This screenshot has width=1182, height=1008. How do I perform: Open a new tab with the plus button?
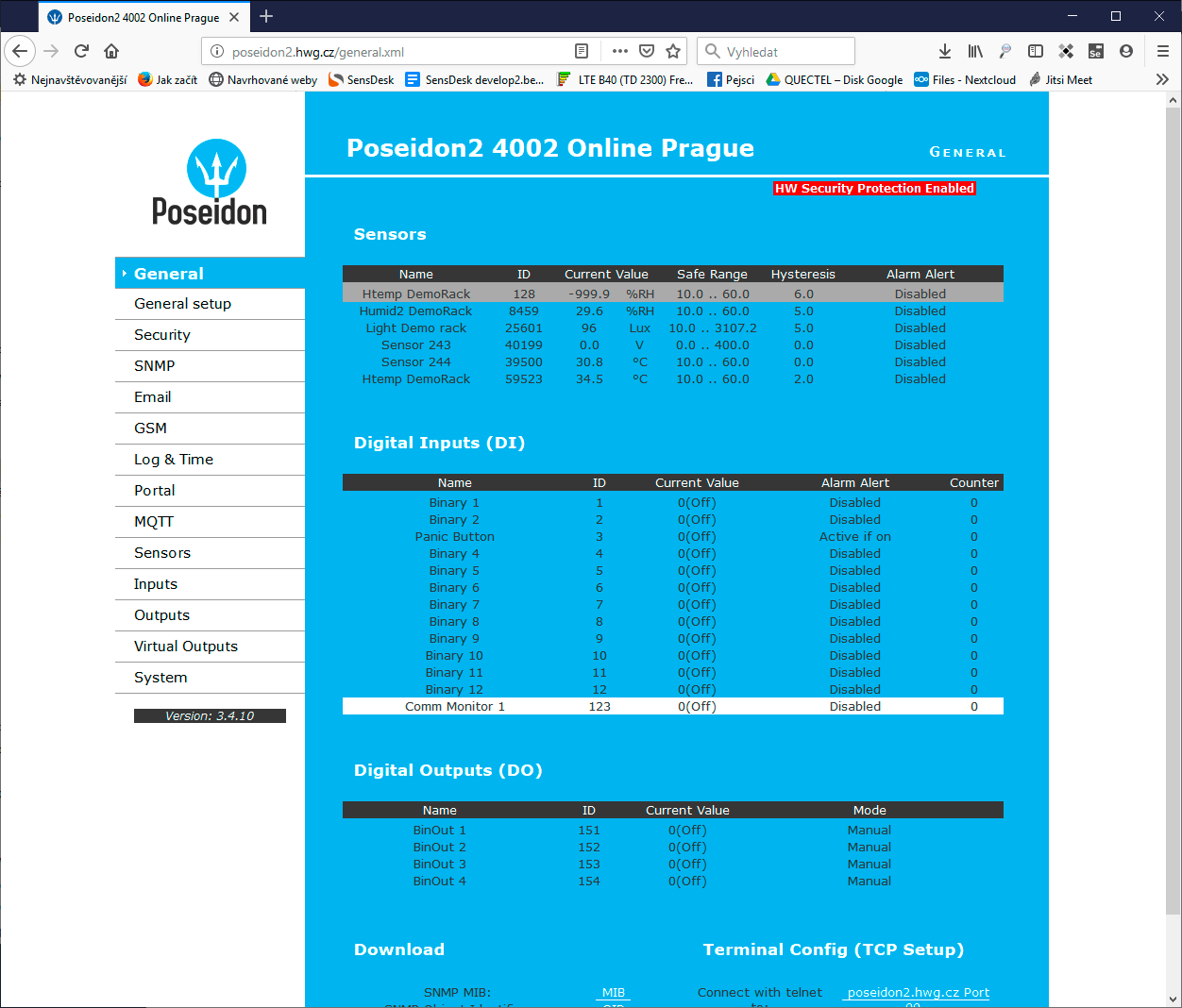point(266,16)
